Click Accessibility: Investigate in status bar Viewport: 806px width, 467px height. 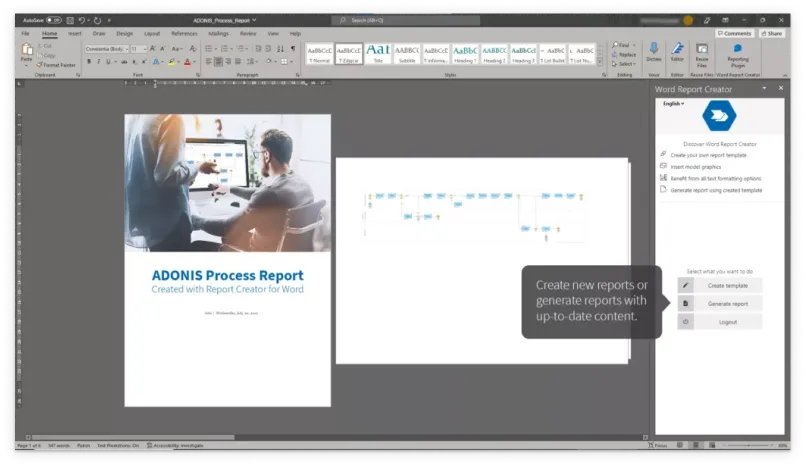tap(175, 445)
